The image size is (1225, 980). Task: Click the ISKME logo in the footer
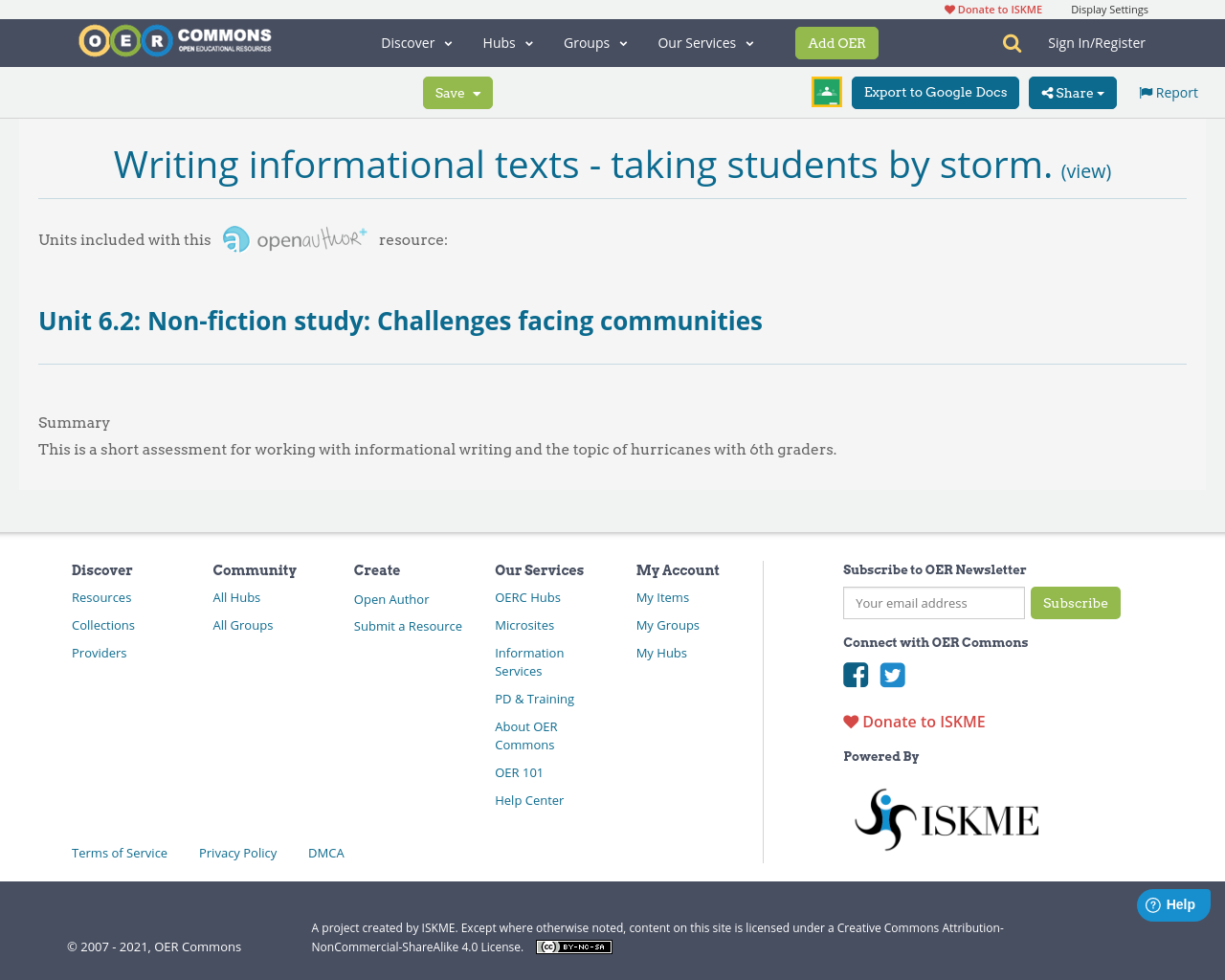(x=946, y=818)
